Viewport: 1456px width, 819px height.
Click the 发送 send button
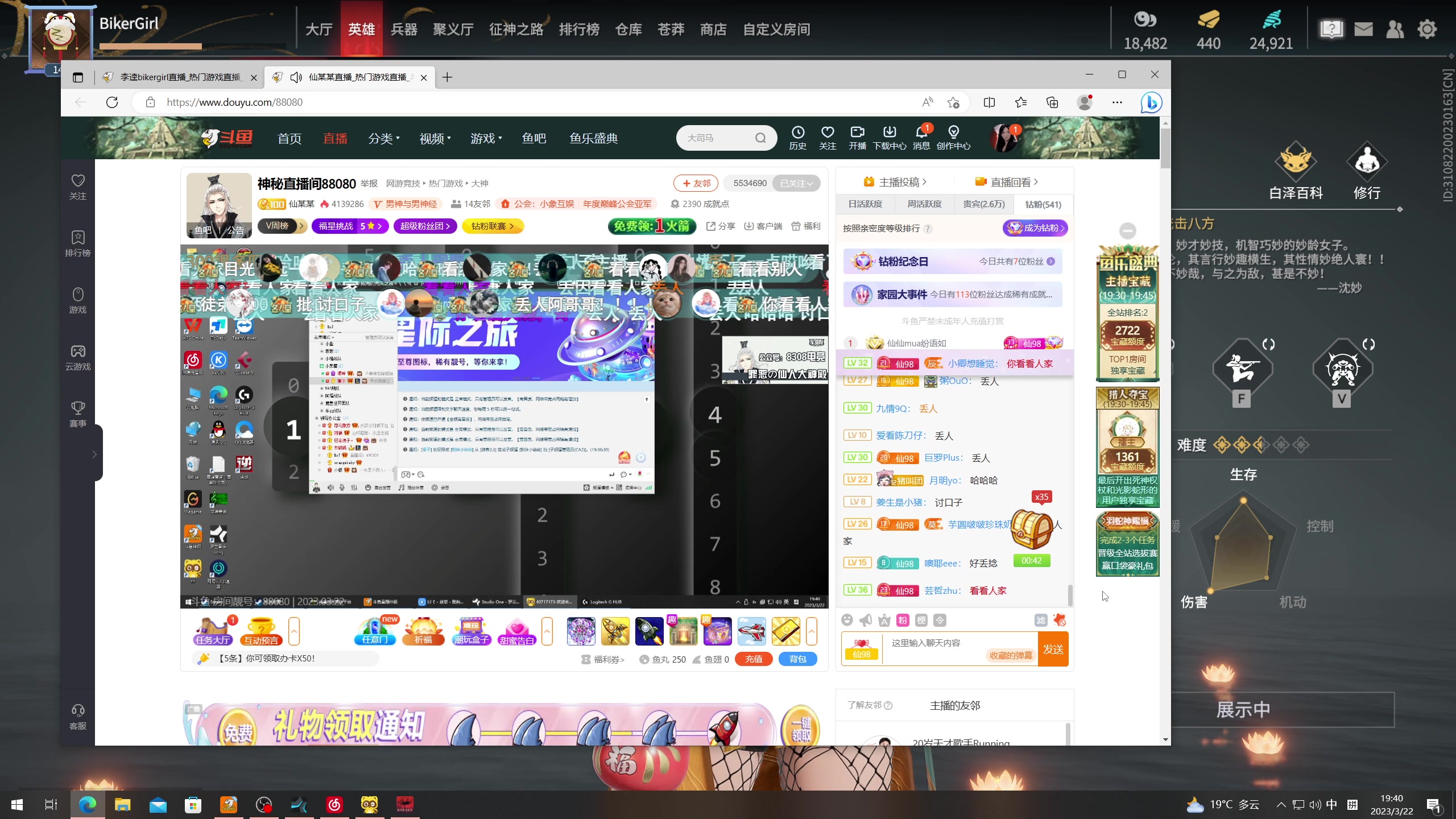point(1053,649)
